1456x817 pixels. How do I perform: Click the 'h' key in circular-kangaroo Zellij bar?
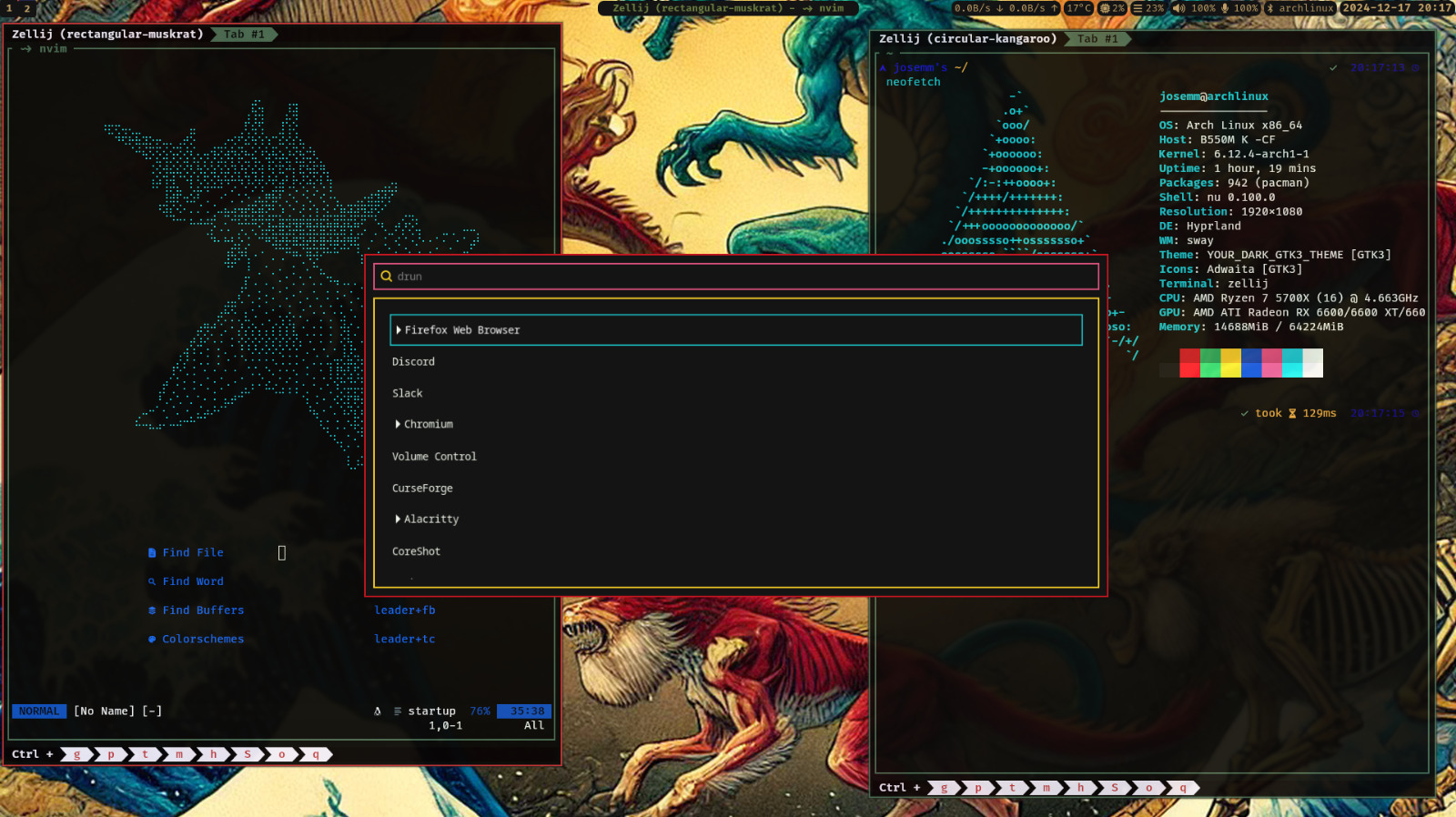(x=1081, y=788)
